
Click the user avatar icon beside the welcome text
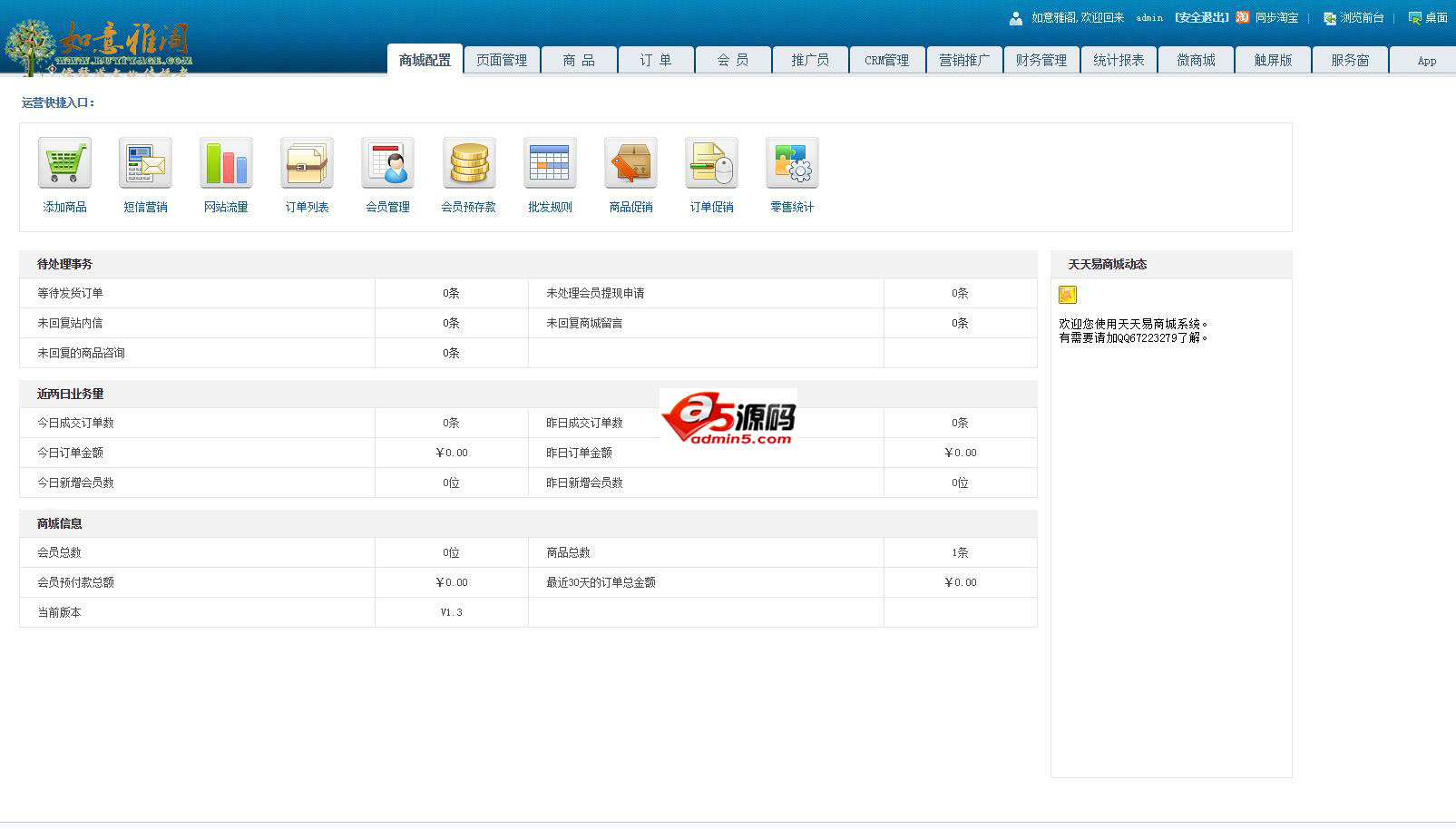[1016, 18]
